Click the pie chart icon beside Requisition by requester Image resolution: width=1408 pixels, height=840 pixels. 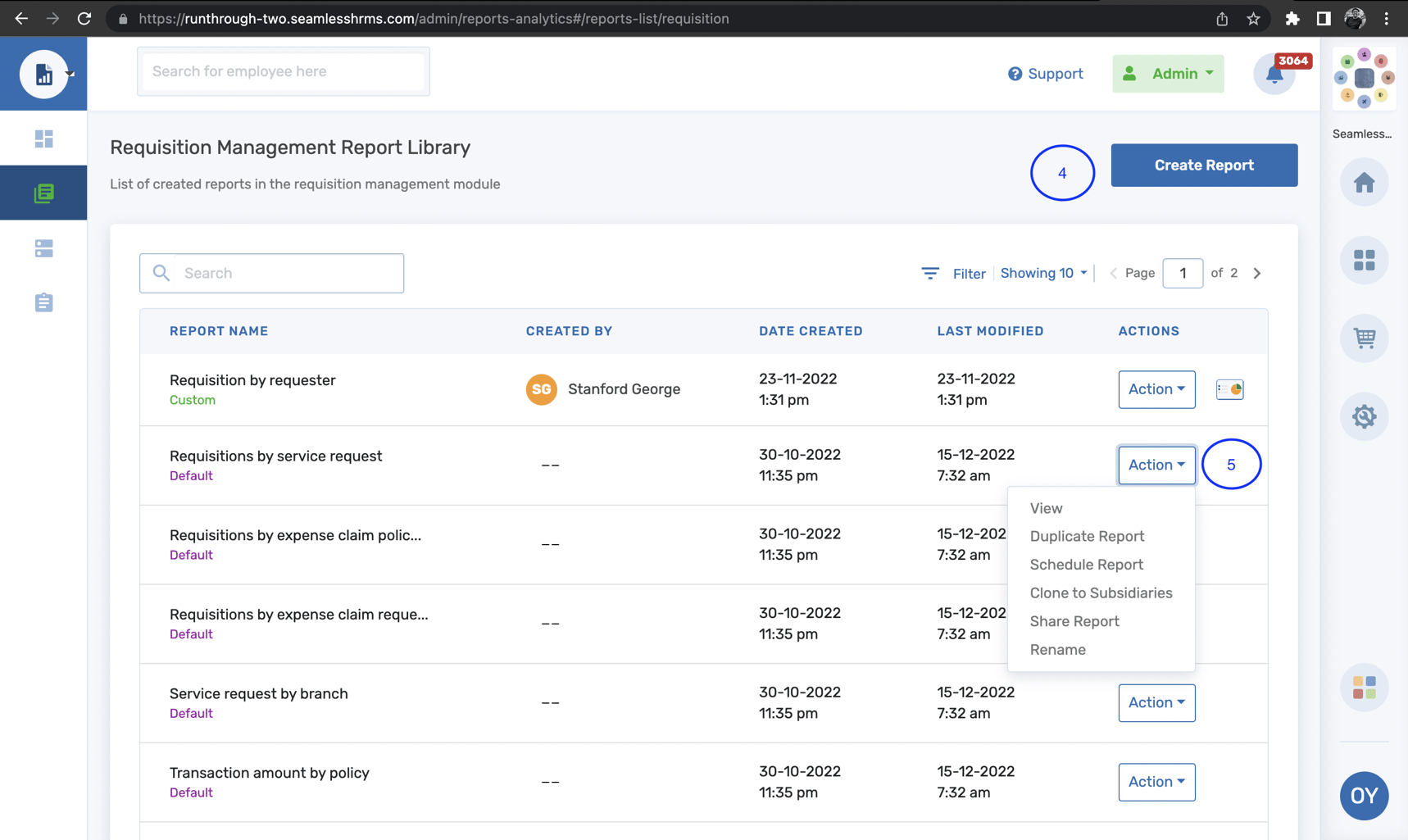click(1229, 389)
